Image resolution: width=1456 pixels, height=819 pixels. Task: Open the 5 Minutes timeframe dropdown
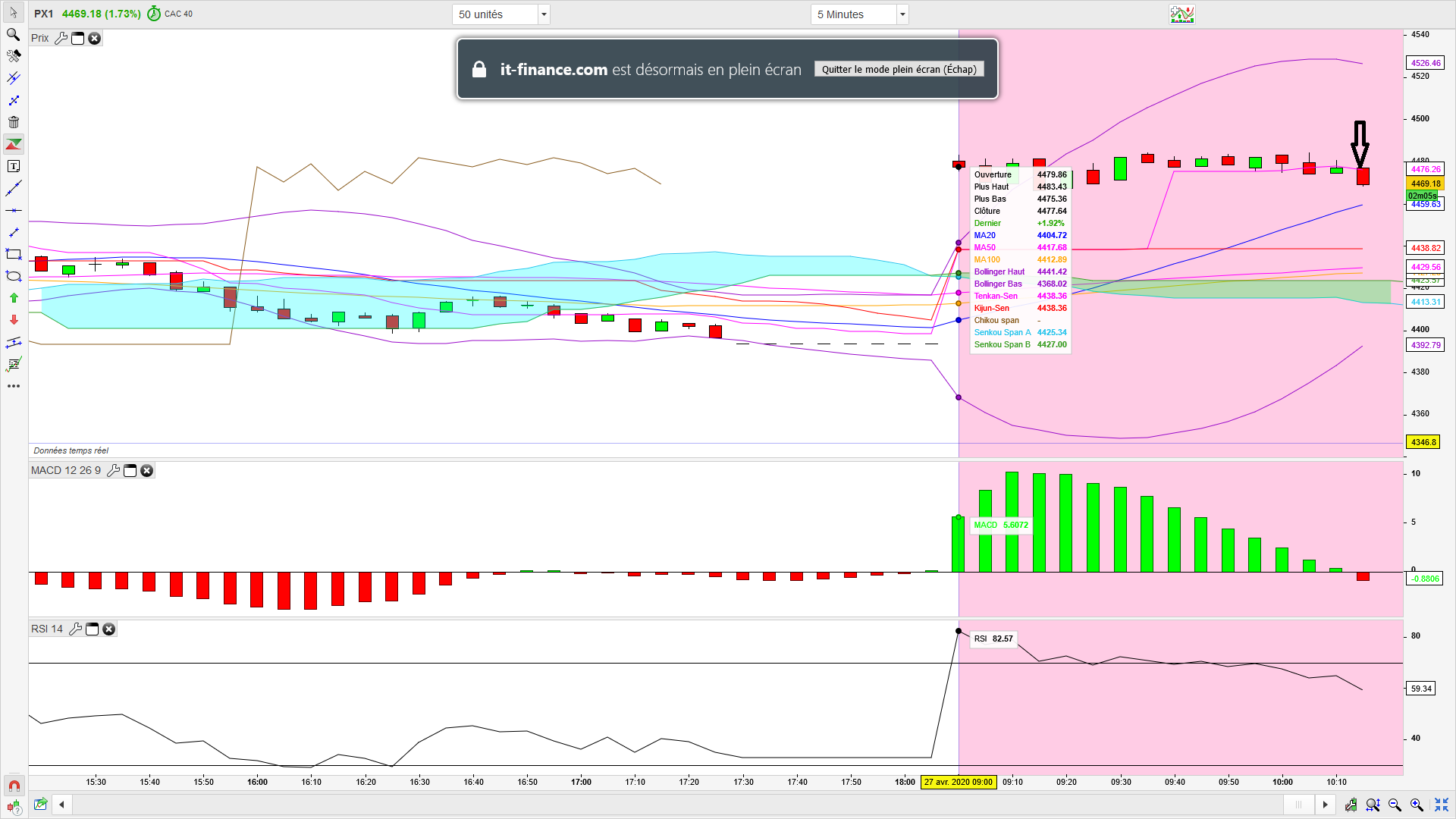point(902,14)
